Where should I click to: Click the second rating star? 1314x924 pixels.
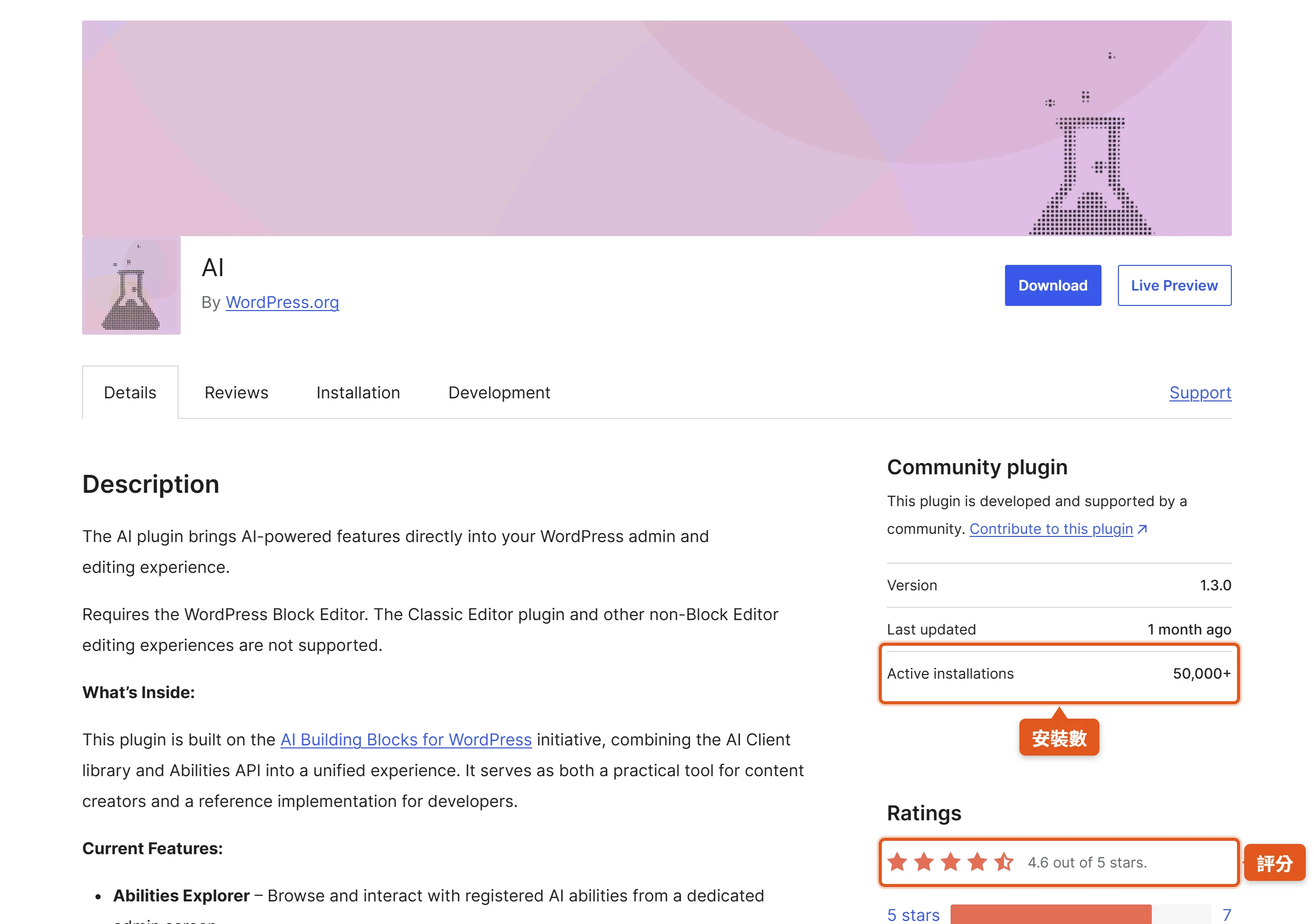(924, 861)
